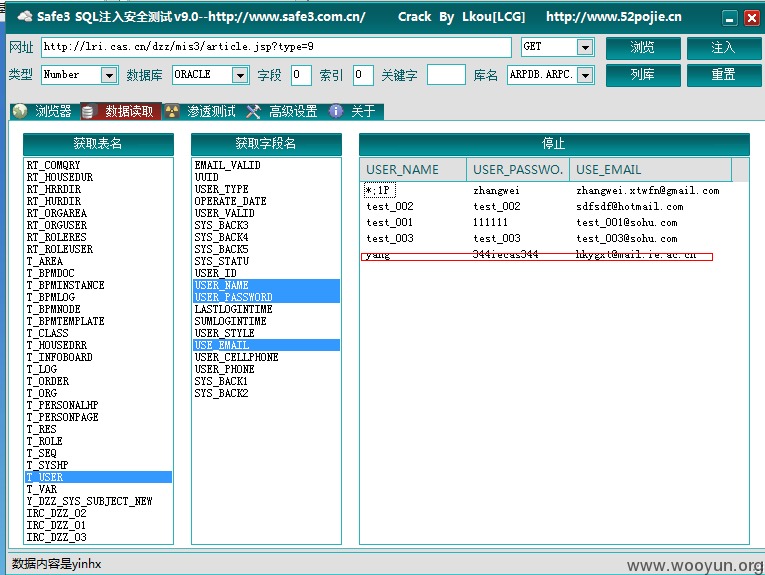This screenshot has width=765, height=575.
Task: Select the OPERATE_DATE field
Action: (x=266, y=201)
